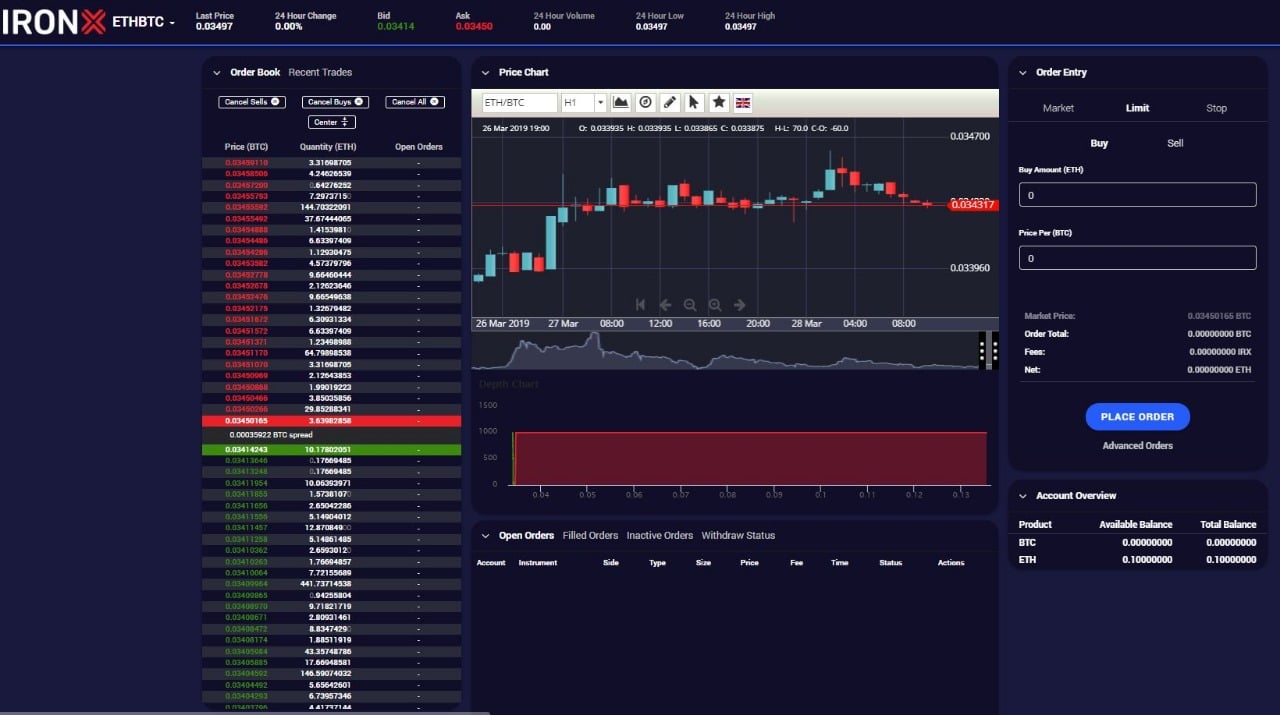Zoom in the price chart
1280x715 pixels.
pyautogui.click(x=715, y=305)
